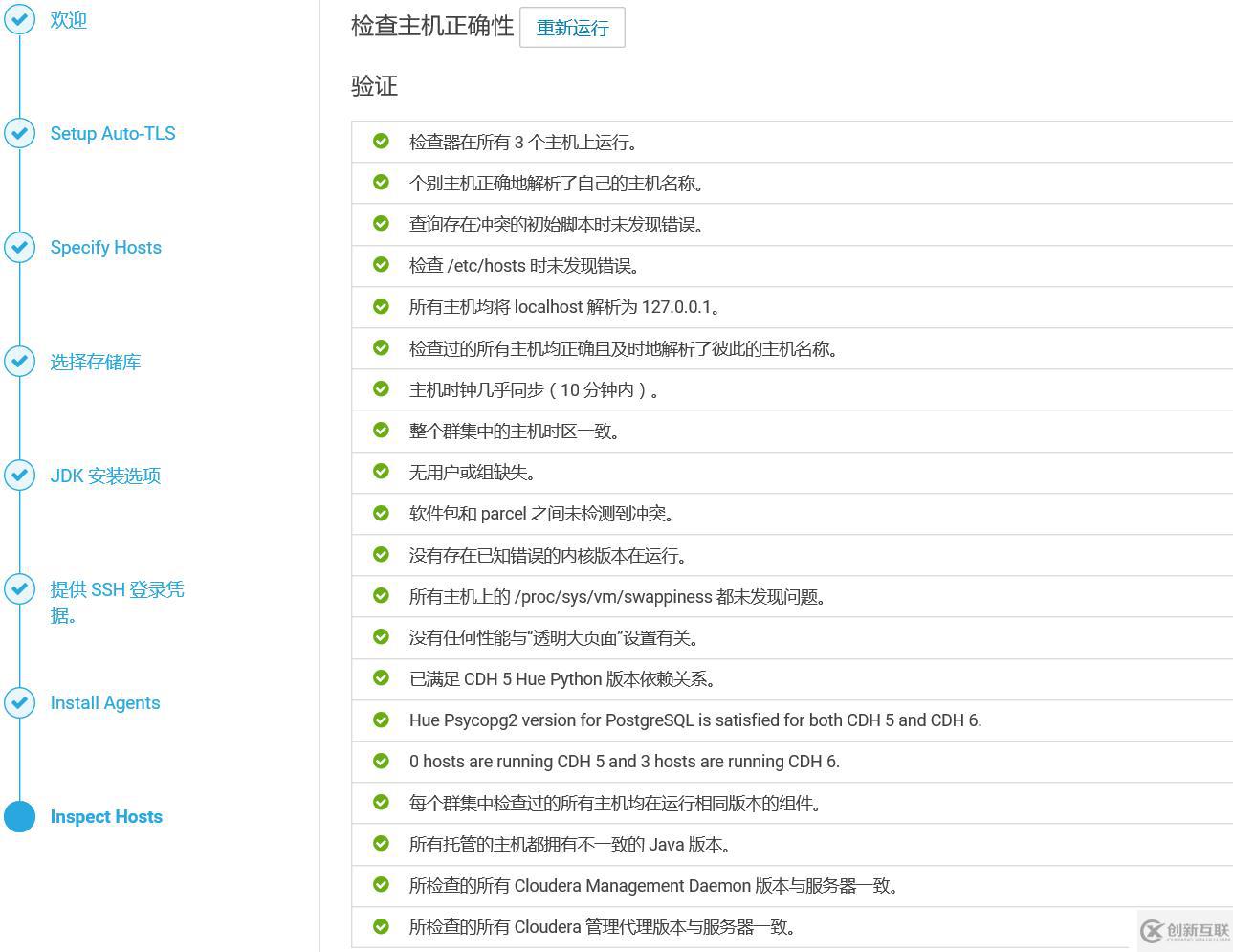Jump to the Specify Hosts step
1233x952 pixels.
[x=106, y=248]
